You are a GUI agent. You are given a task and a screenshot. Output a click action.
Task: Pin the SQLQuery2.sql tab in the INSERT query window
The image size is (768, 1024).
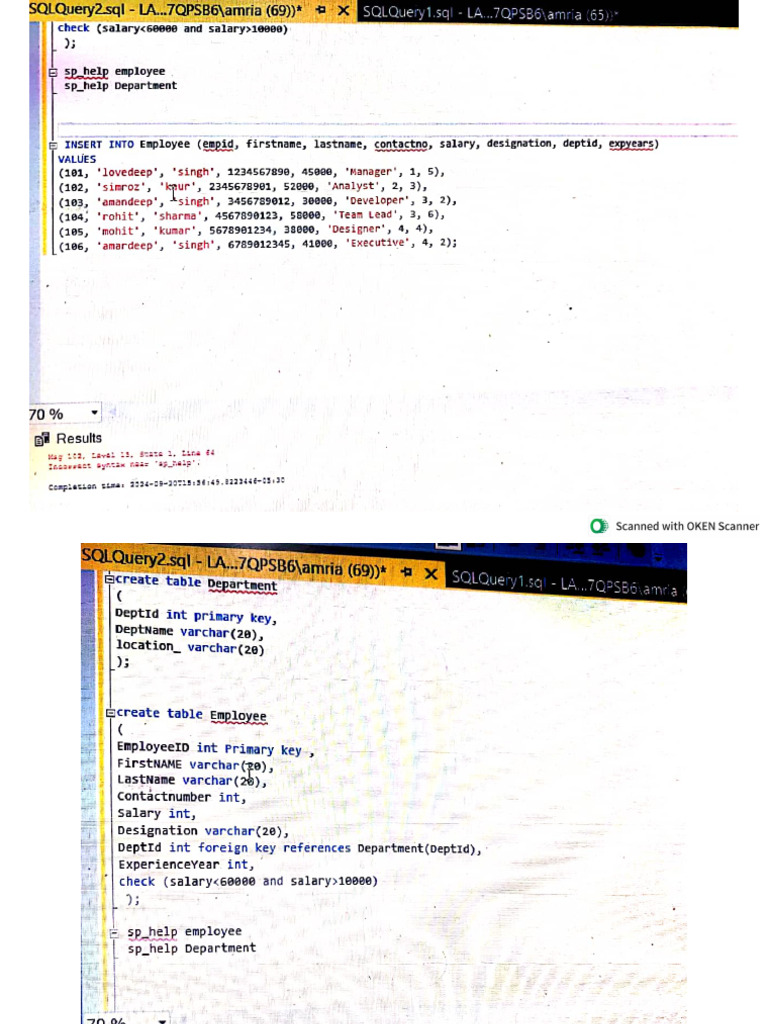pyautogui.click(x=321, y=10)
